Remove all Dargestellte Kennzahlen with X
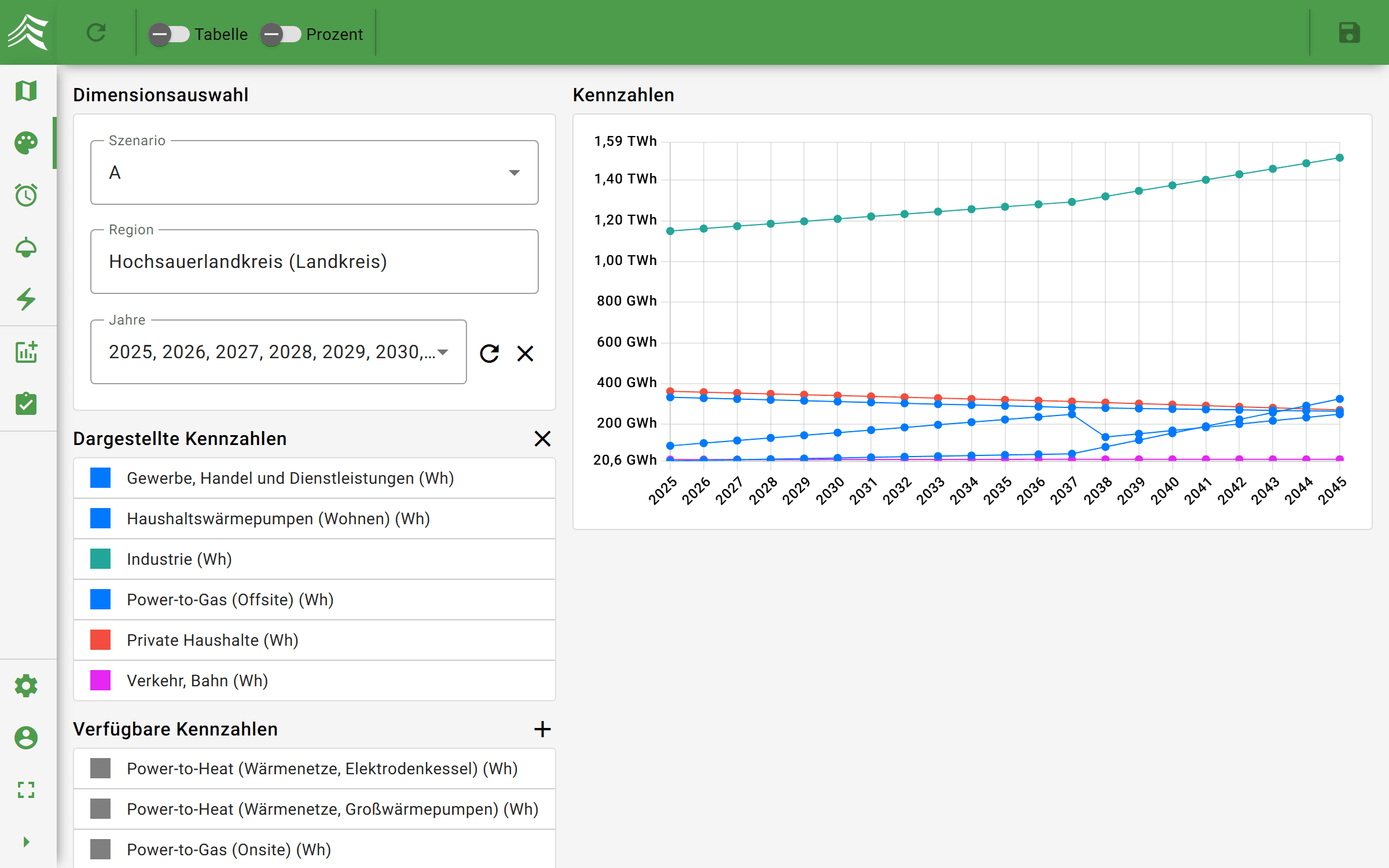The image size is (1389, 868). pos(542,439)
